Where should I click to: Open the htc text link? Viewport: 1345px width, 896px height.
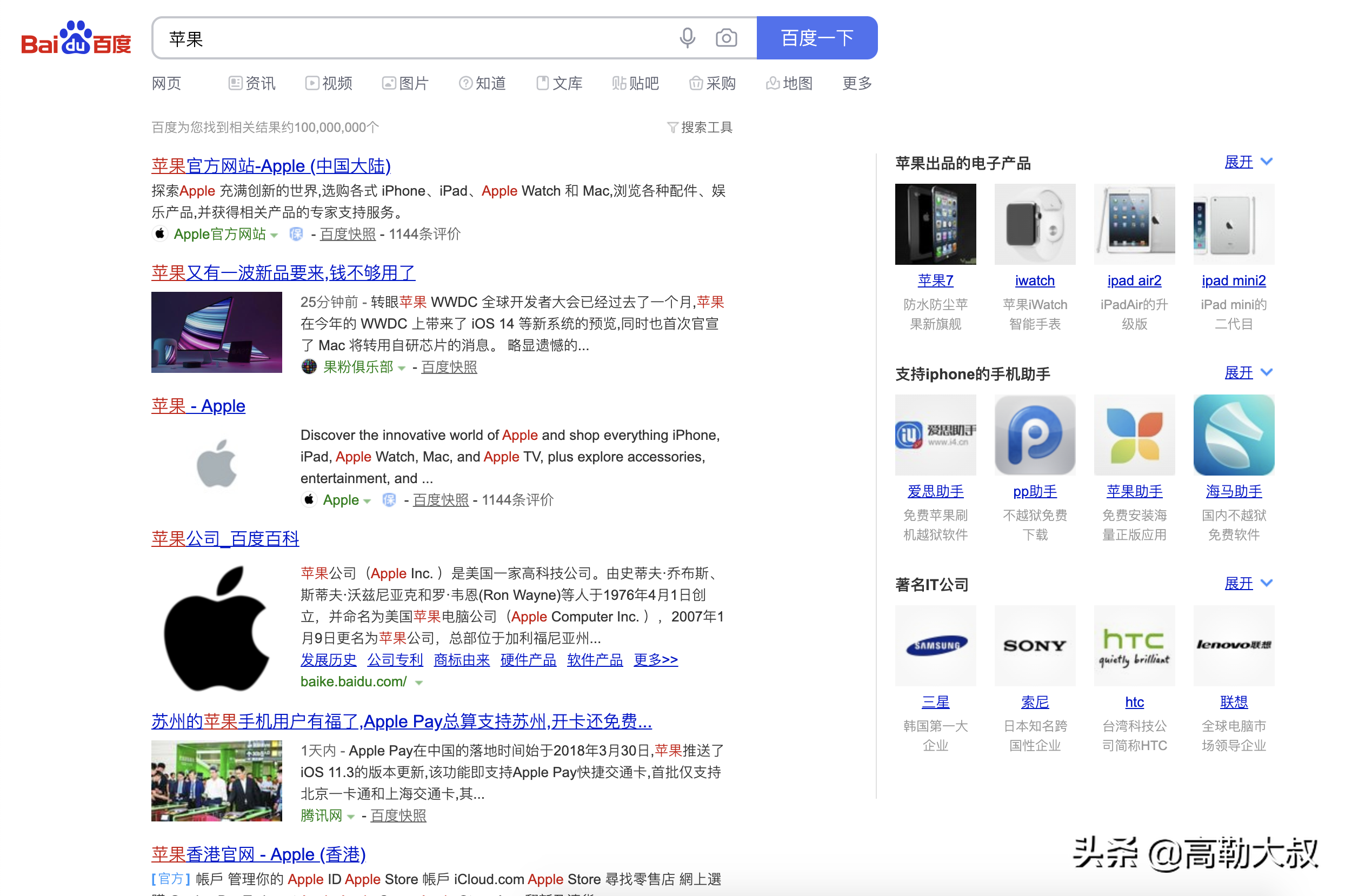click(x=1135, y=703)
